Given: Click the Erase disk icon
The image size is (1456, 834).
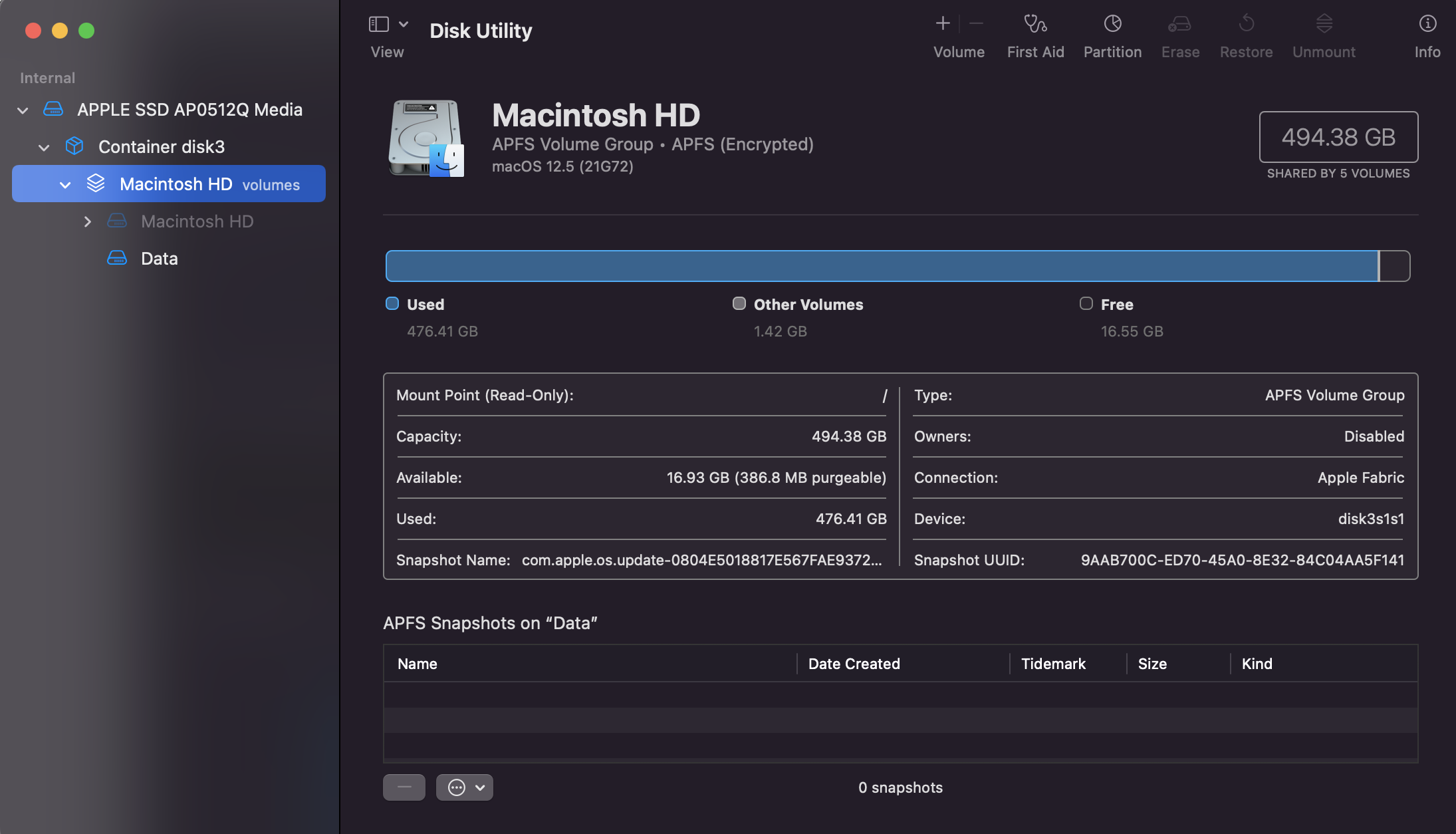Looking at the screenshot, I should click(1179, 24).
